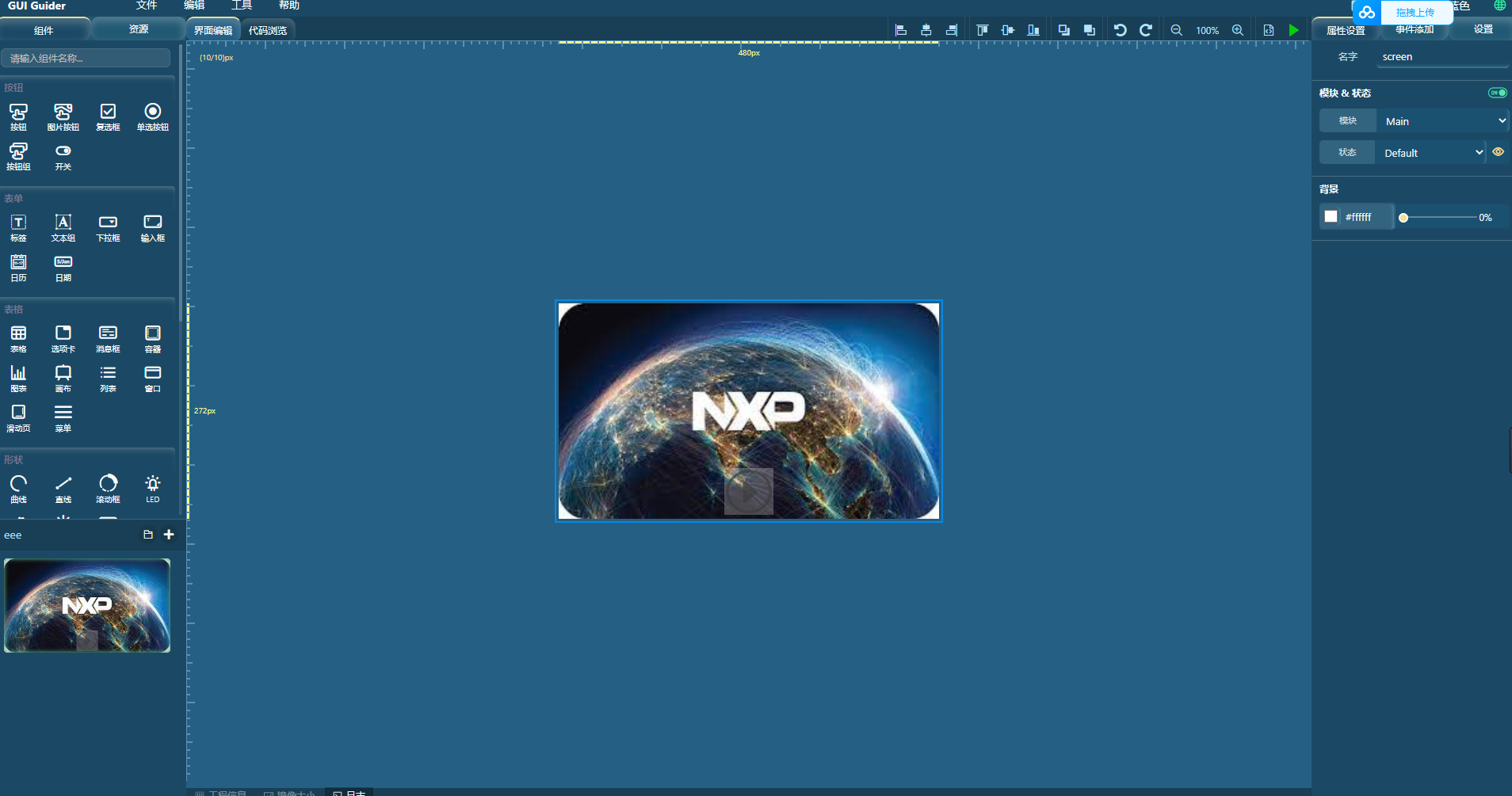Open the 状态 Default dropdown
This screenshot has height=796, width=1512.
[1431, 153]
